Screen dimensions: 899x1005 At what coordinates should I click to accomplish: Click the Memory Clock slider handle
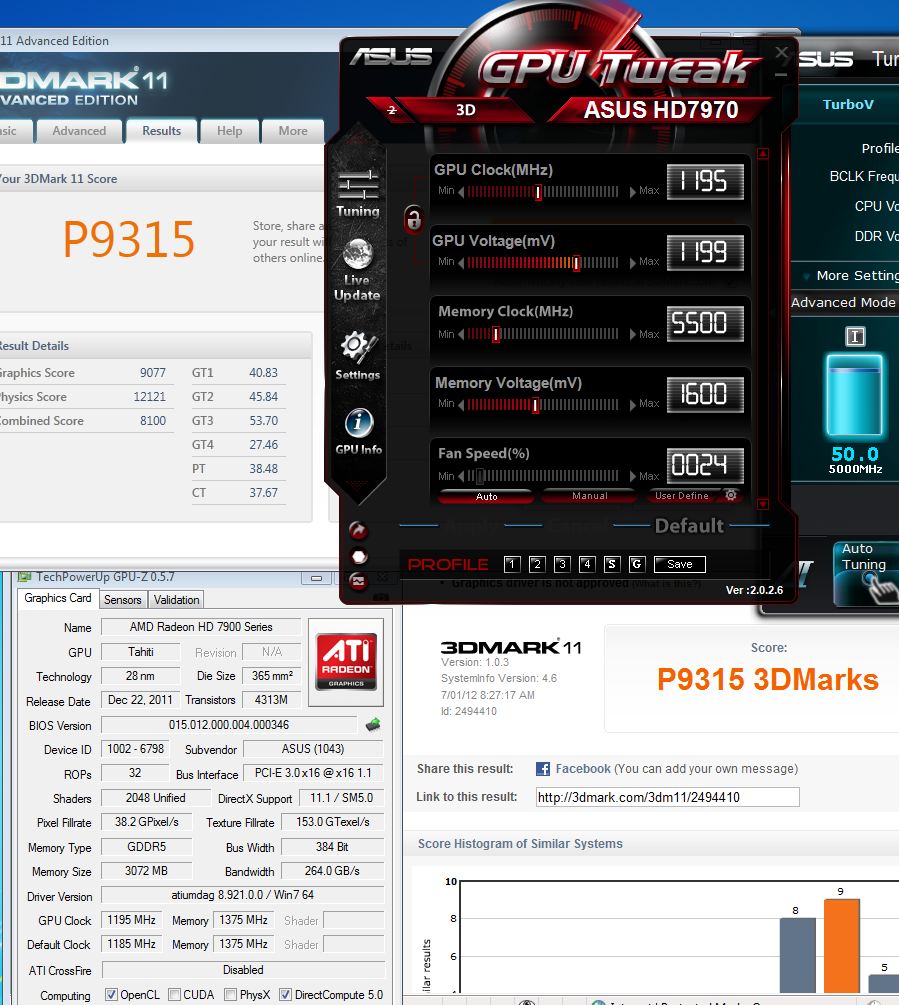point(495,334)
